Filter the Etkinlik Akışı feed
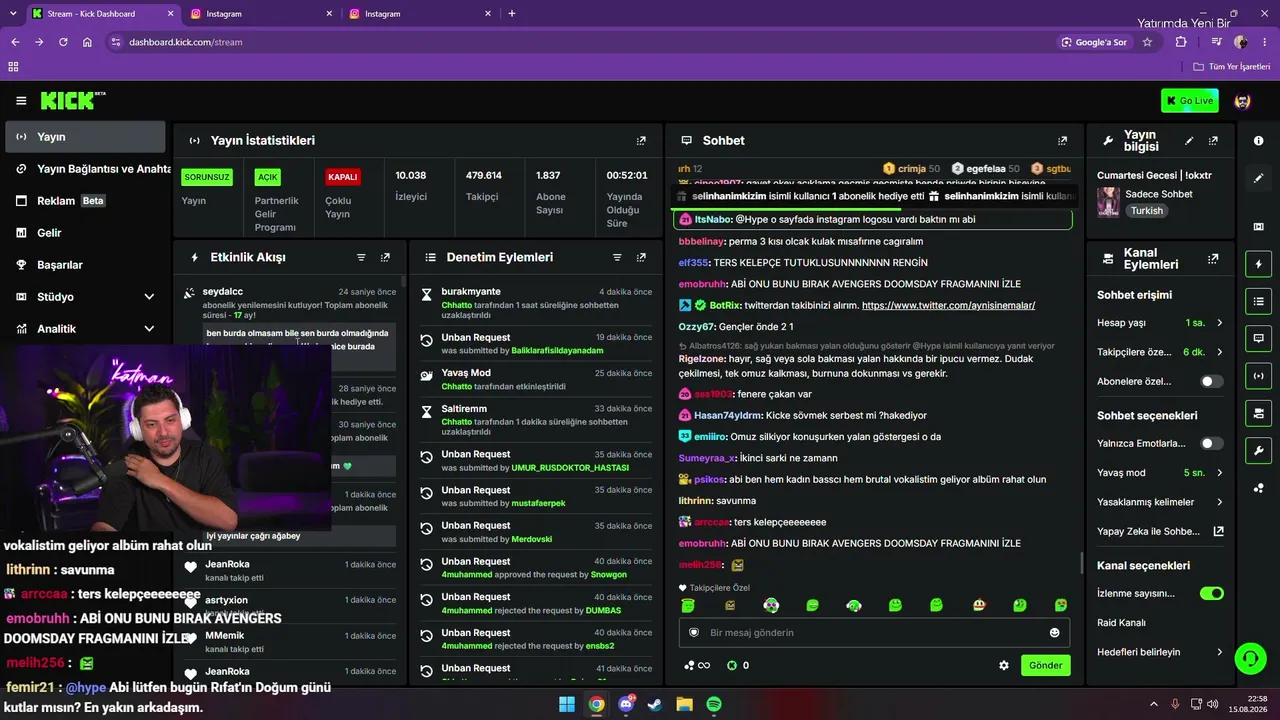The height and width of the screenshot is (720, 1280). click(362, 257)
